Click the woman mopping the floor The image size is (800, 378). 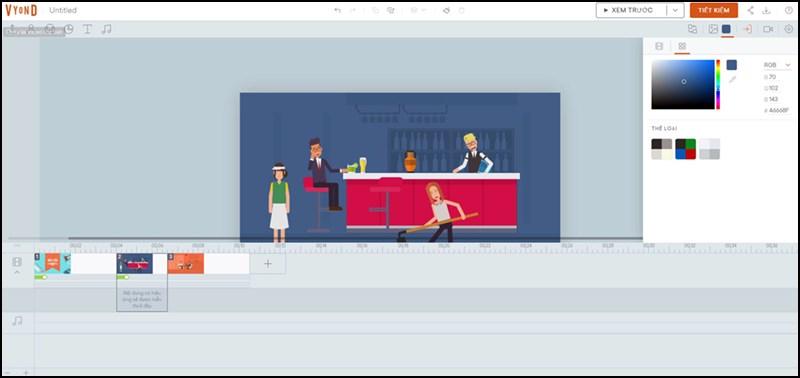(441, 212)
